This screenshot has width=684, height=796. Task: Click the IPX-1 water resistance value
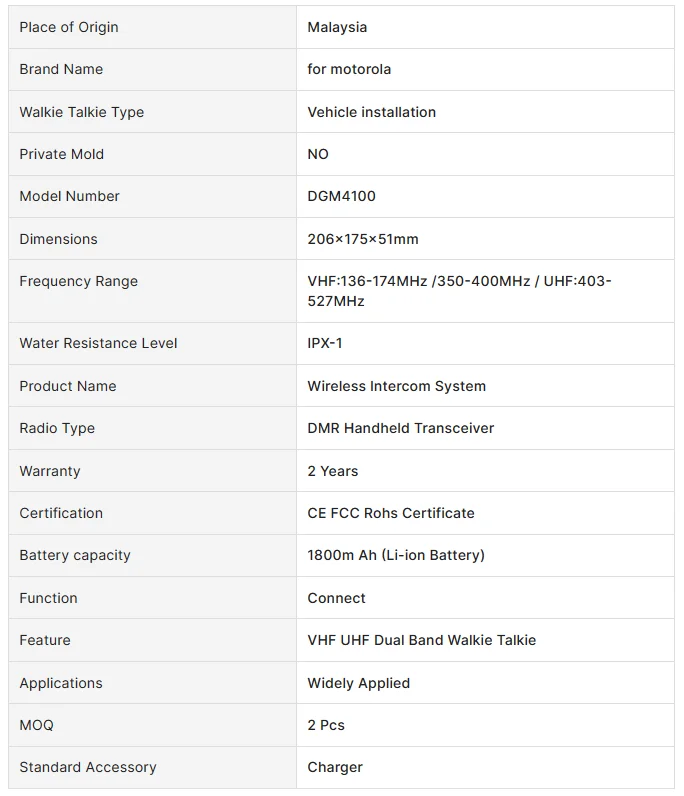click(x=325, y=343)
